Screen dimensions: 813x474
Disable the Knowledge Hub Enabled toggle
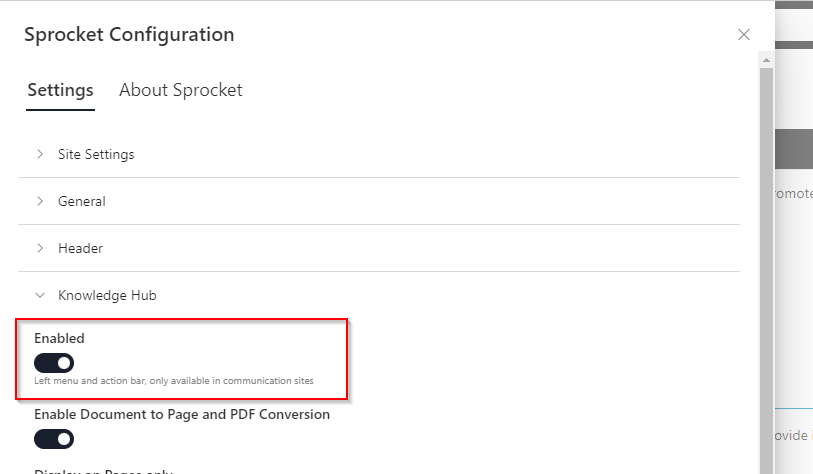click(x=54, y=363)
